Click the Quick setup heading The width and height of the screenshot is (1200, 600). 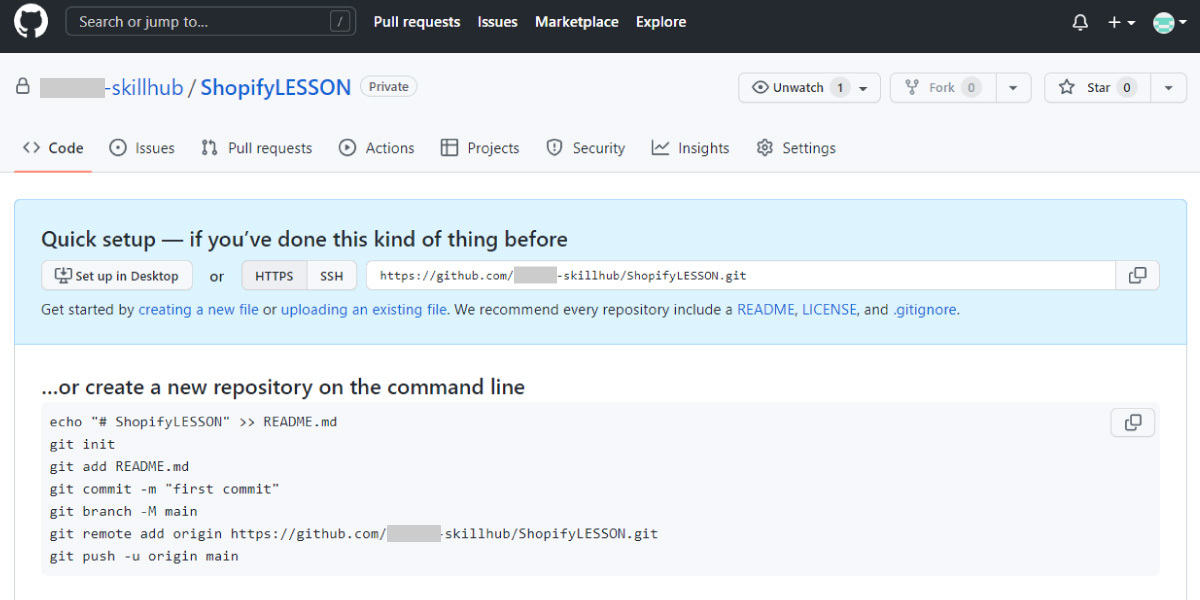tap(304, 239)
